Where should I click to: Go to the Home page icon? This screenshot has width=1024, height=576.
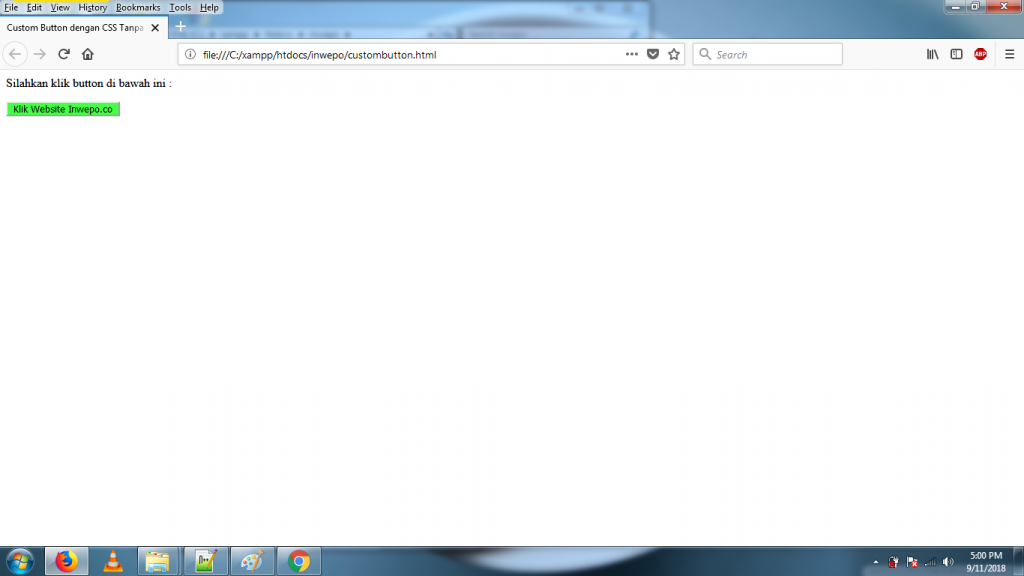(88, 54)
